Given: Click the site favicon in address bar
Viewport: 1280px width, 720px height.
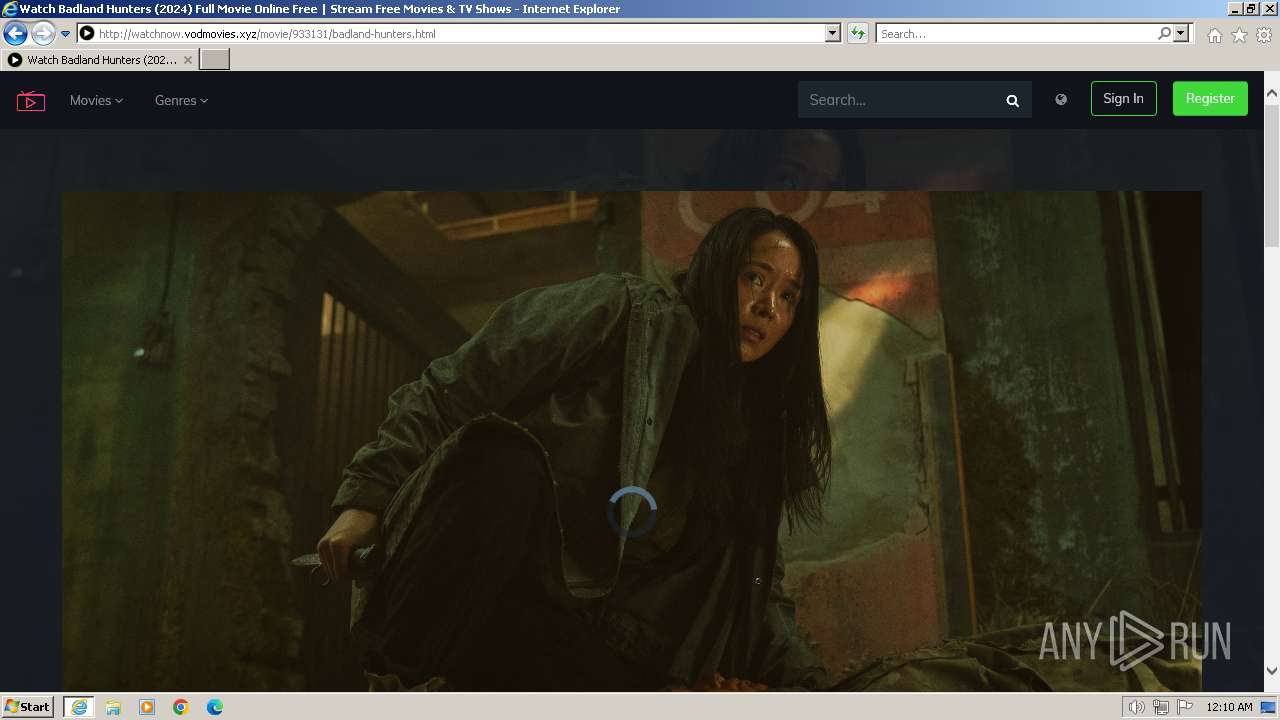Looking at the screenshot, I should 86,33.
